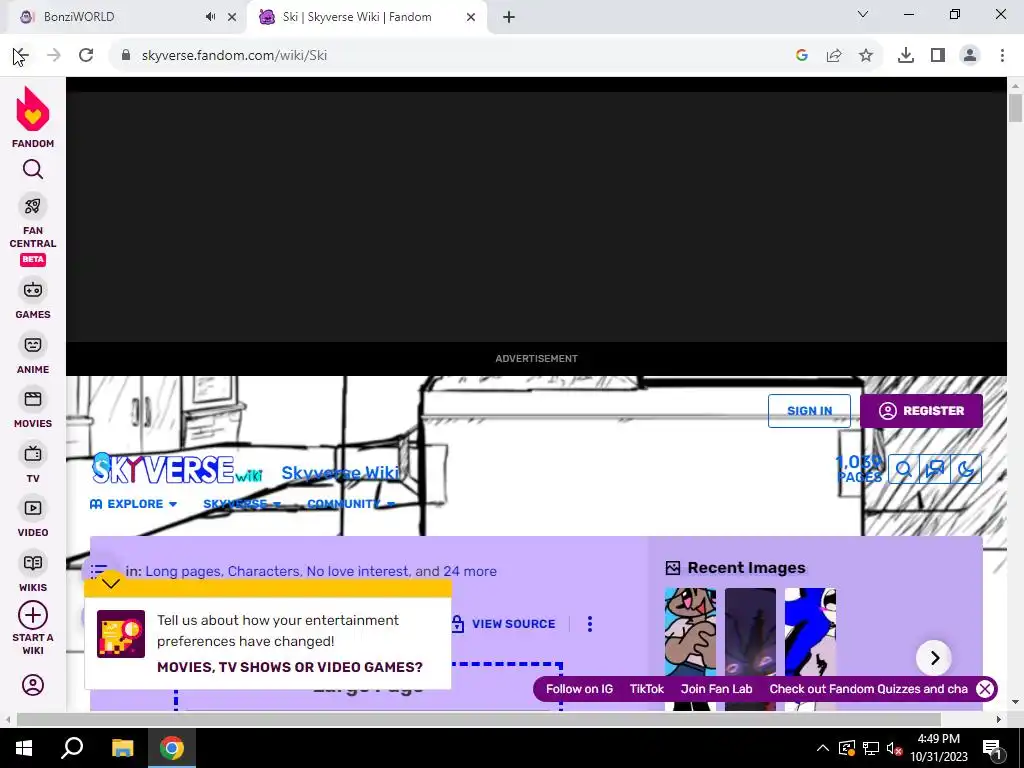Open the Wikis sidebar icon
The height and width of the screenshot is (768, 1024).
point(33,562)
